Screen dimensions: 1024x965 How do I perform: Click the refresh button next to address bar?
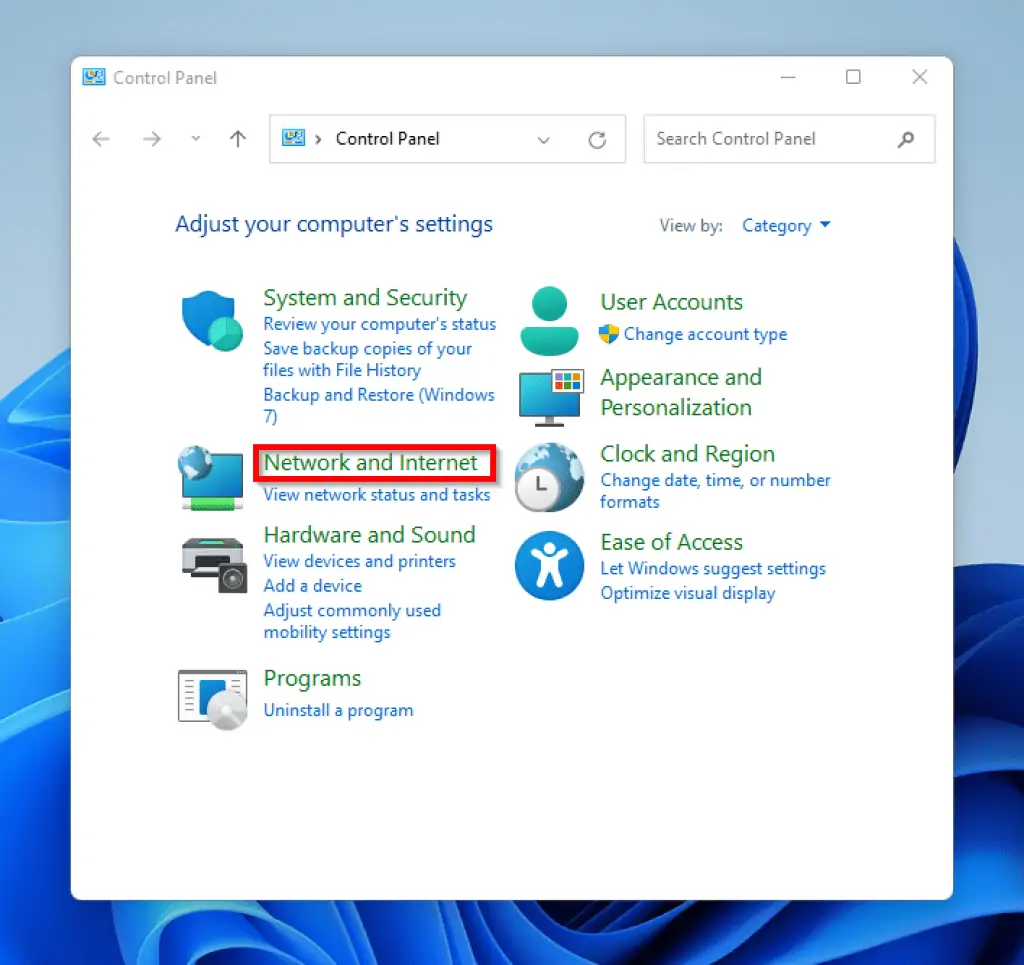[x=598, y=139]
